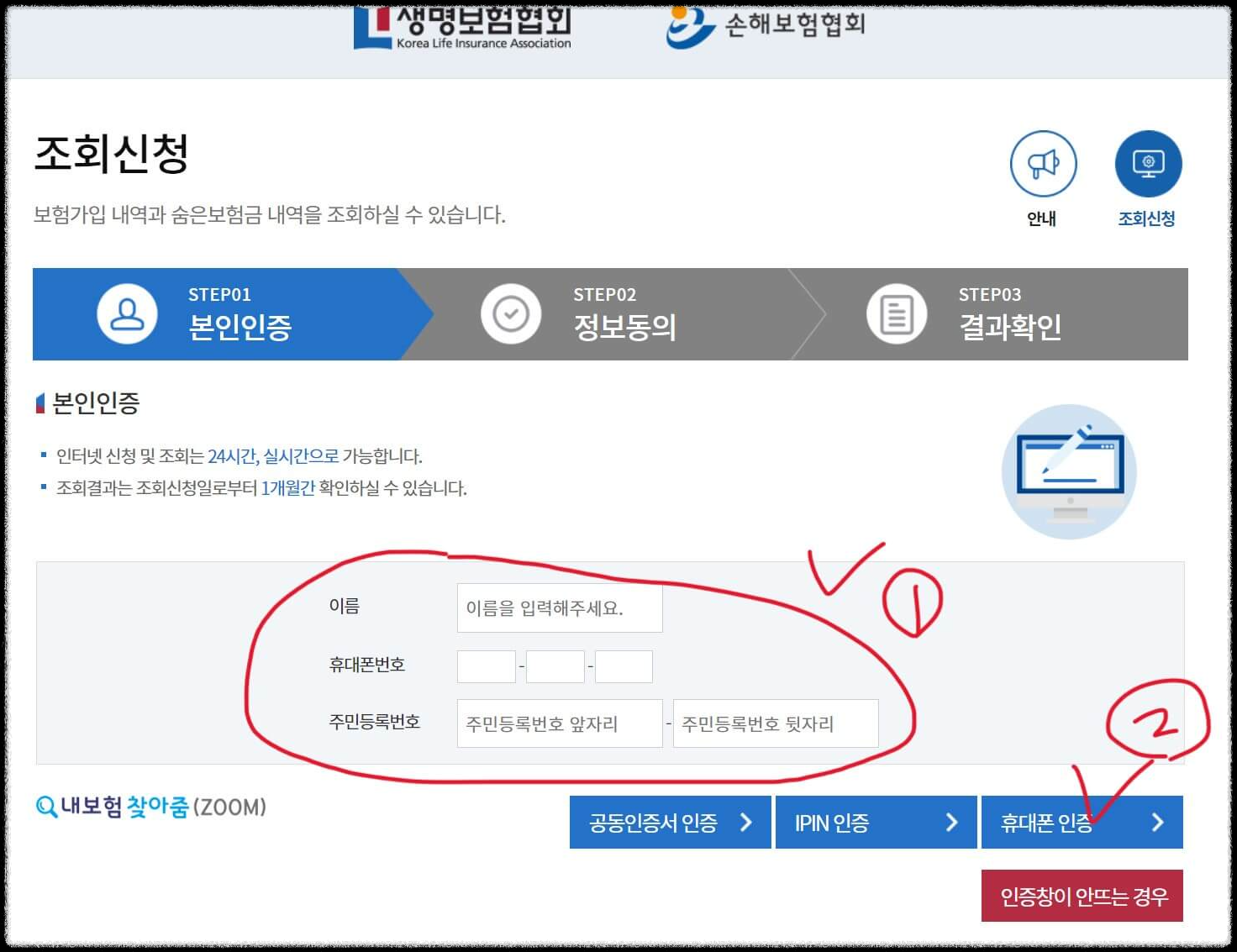Click the STEP03 결과확인 document icon
Viewport: 1237px width, 952px height.
[x=895, y=313]
